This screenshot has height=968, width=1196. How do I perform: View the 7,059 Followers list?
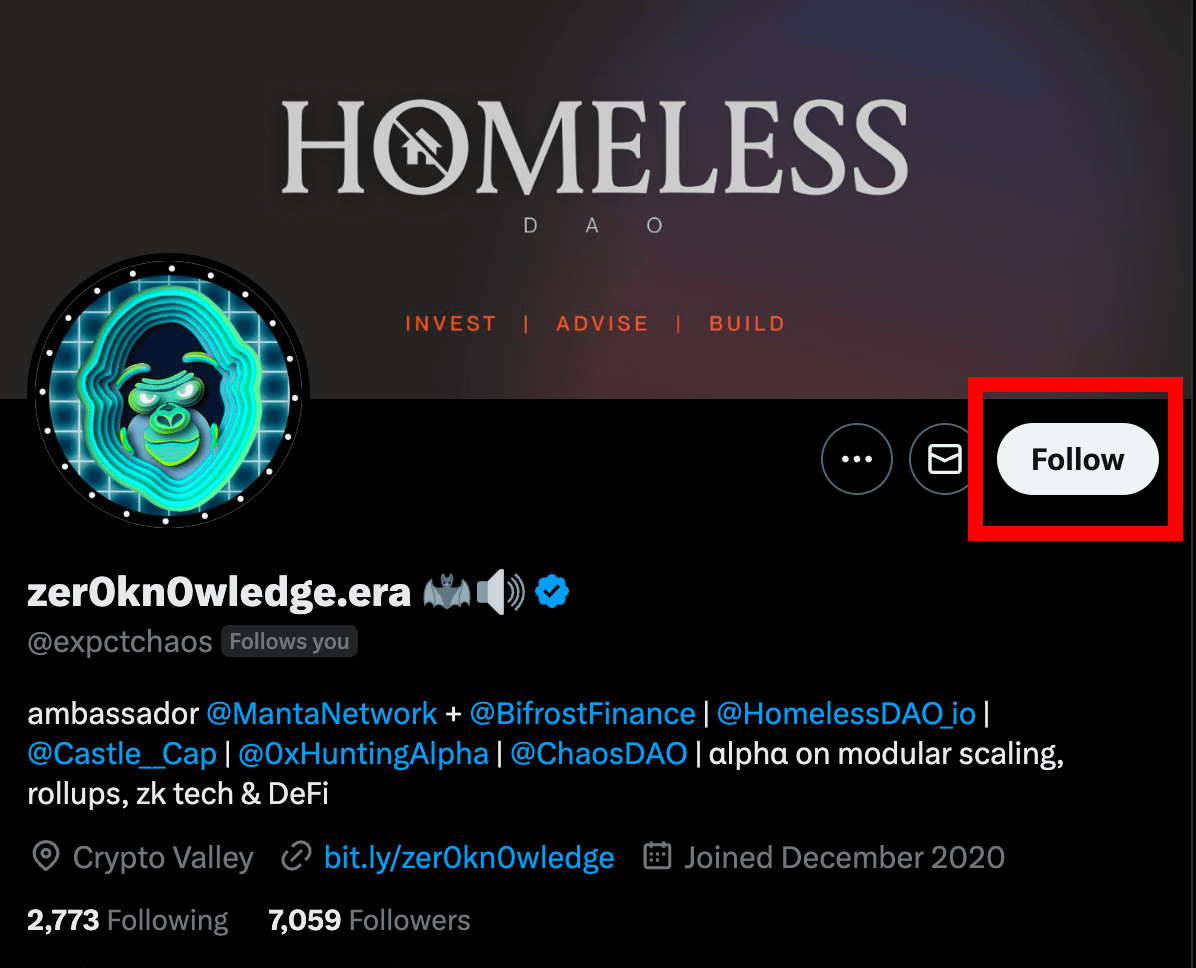[x=369, y=920]
